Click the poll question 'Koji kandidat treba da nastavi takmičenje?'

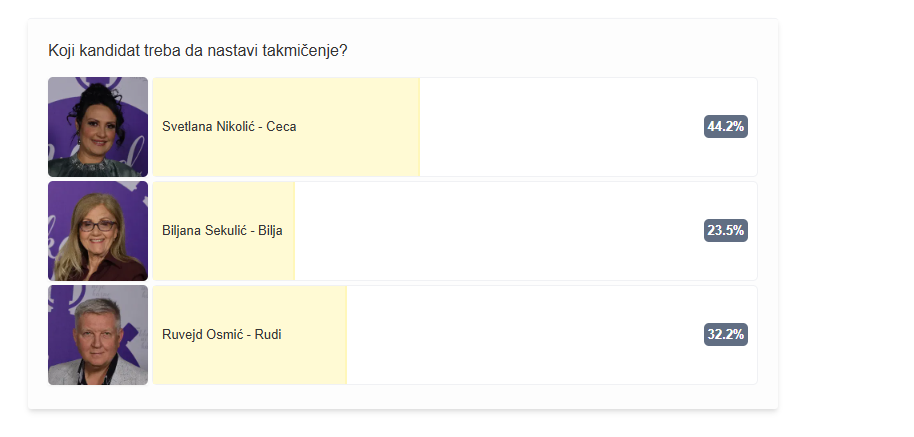[198, 51]
